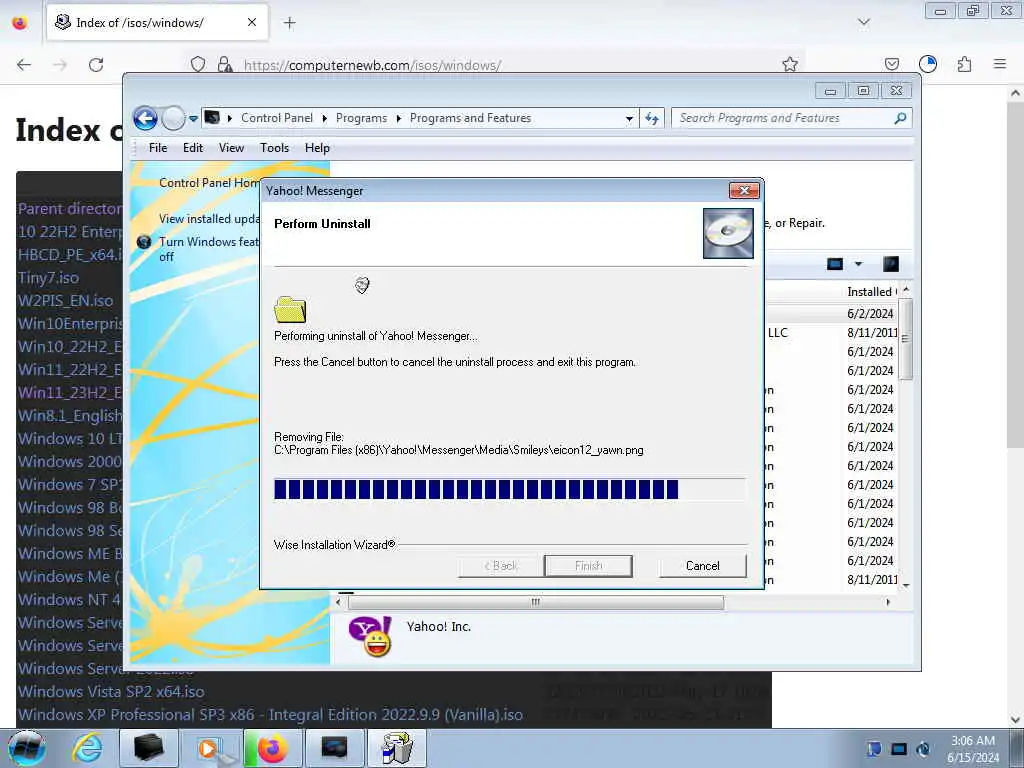Click Control Panel breadcrumb segment

[277, 118]
